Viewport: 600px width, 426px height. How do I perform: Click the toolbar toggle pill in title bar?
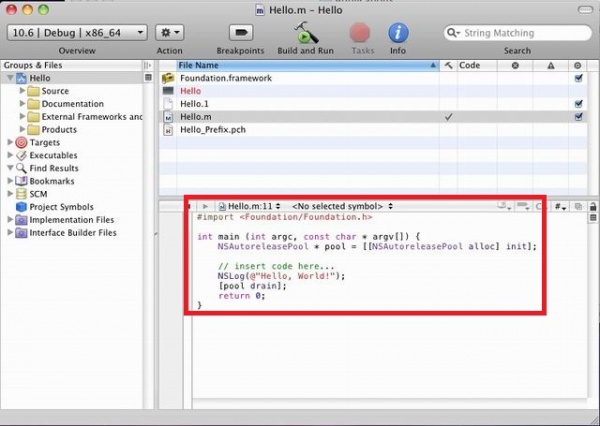click(x=585, y=10)
